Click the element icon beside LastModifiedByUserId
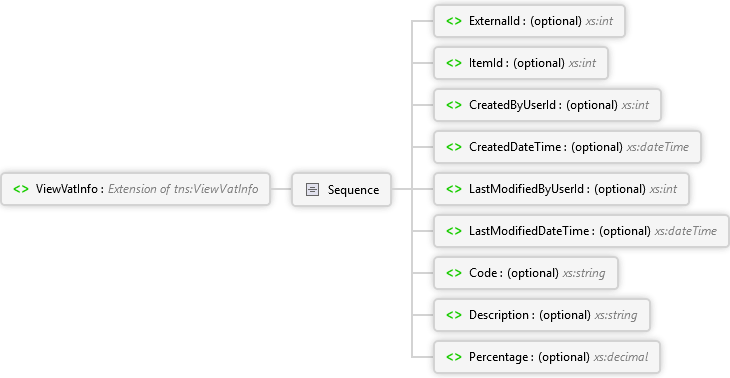Image resolution: width=730 pixels, height=378 pixels. pos(454,189)
